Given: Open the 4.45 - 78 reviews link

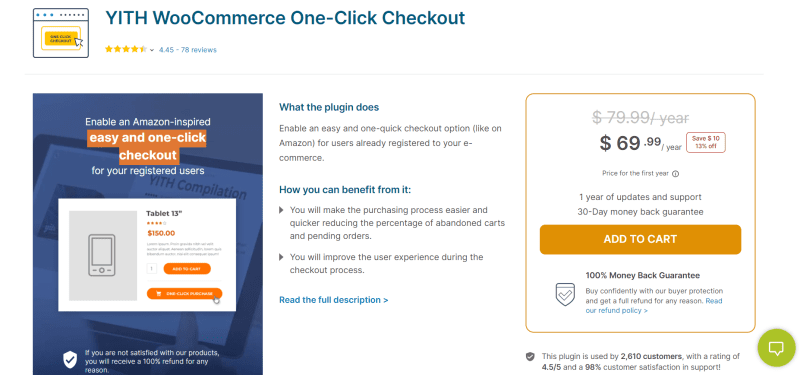Looking at the screenshot, I should point(188,50).
